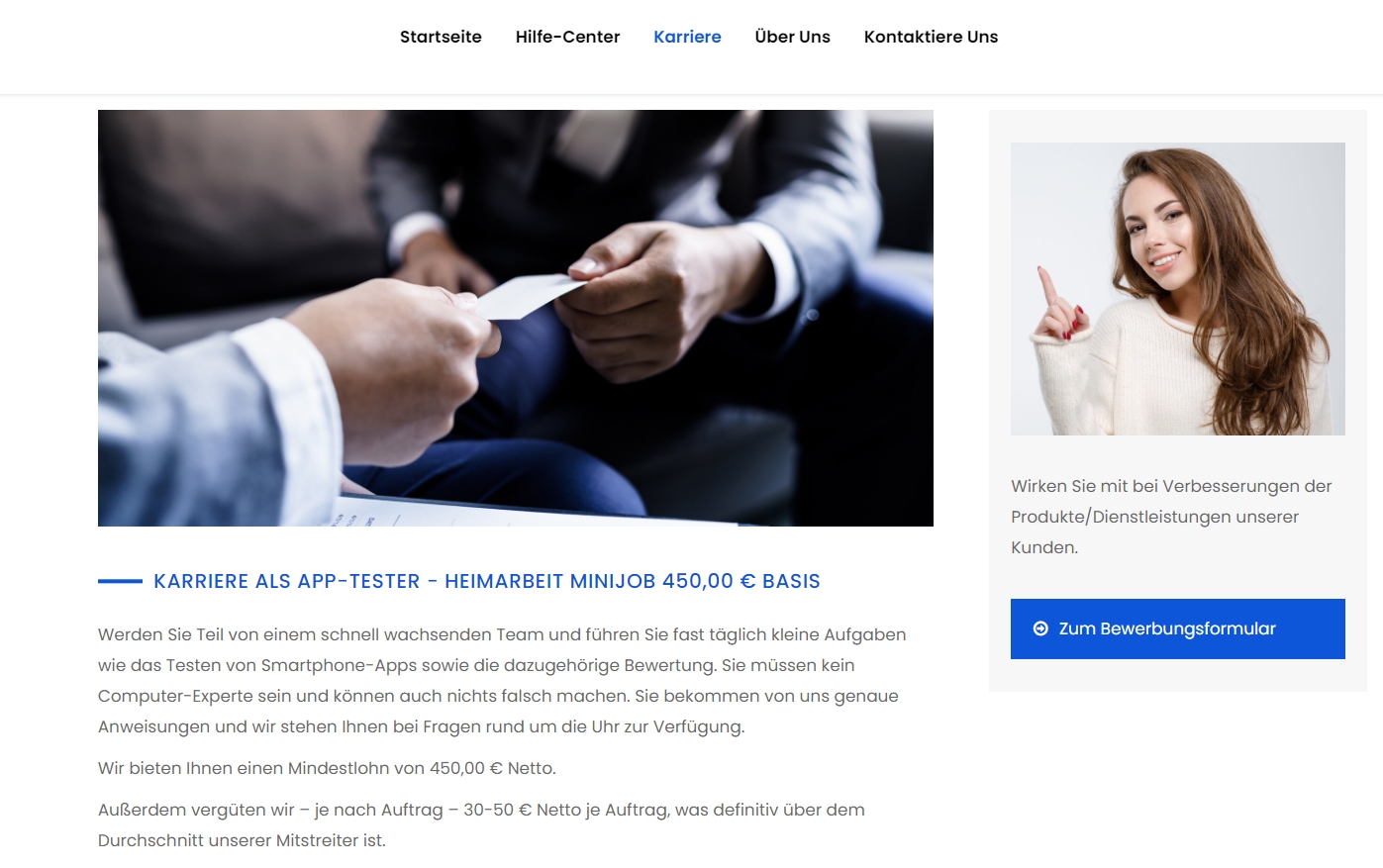
Task: Click the Smartphone-Apps phrase in the first paragraph
Action: tap(339, 665)
